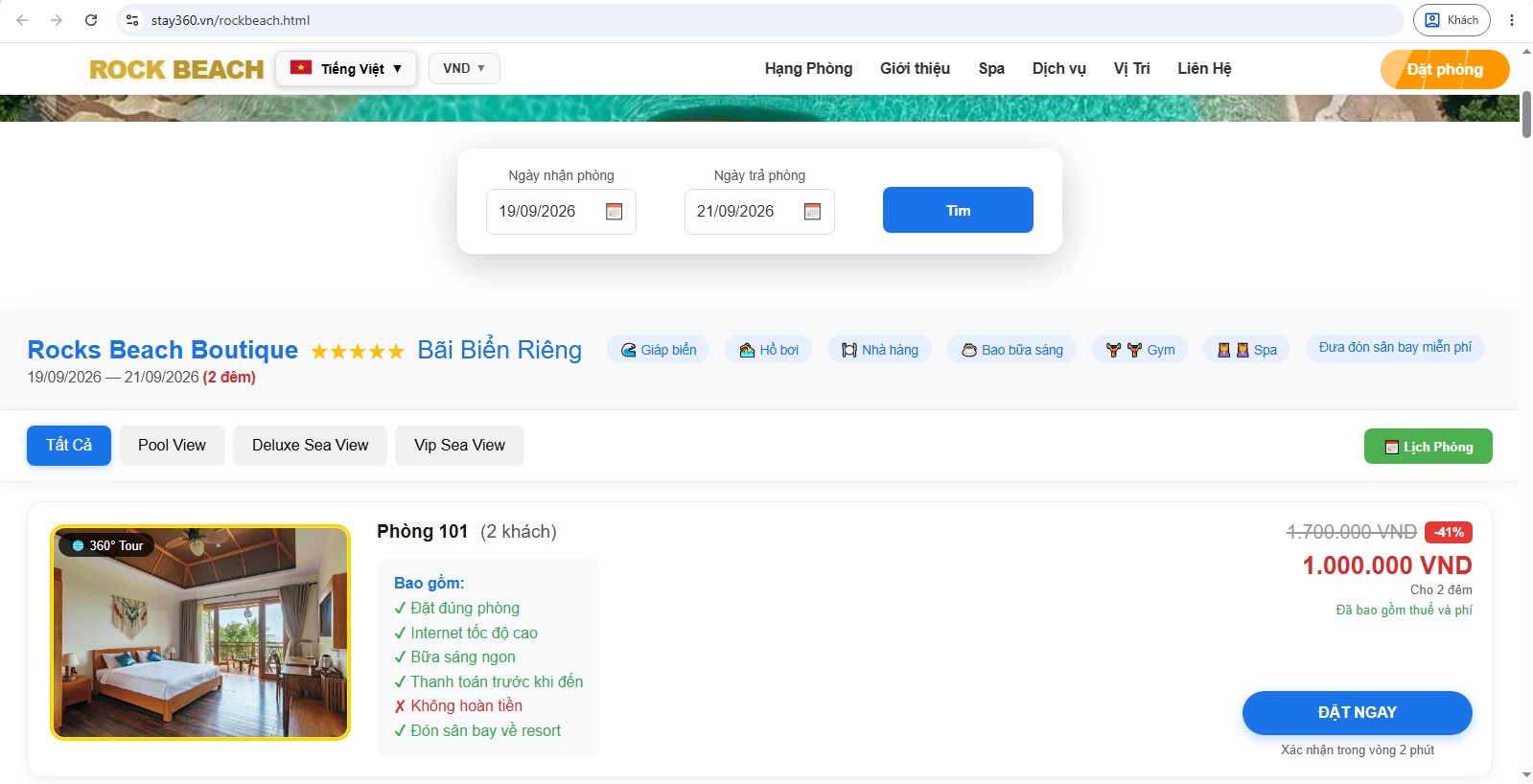1533x784 pixels.
Task: Select the Vip Sea View filter tab
Action: (459, 446)
